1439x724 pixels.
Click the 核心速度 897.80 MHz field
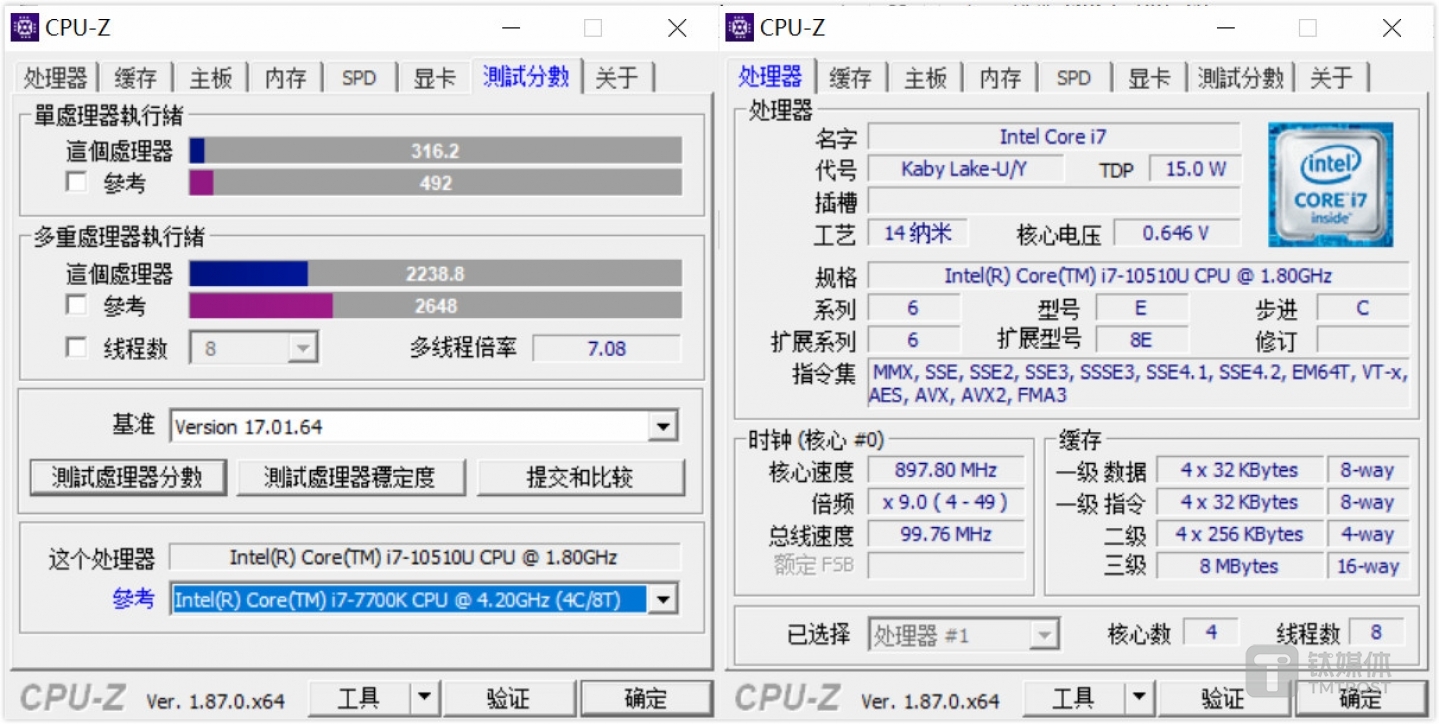coord(944,469)
